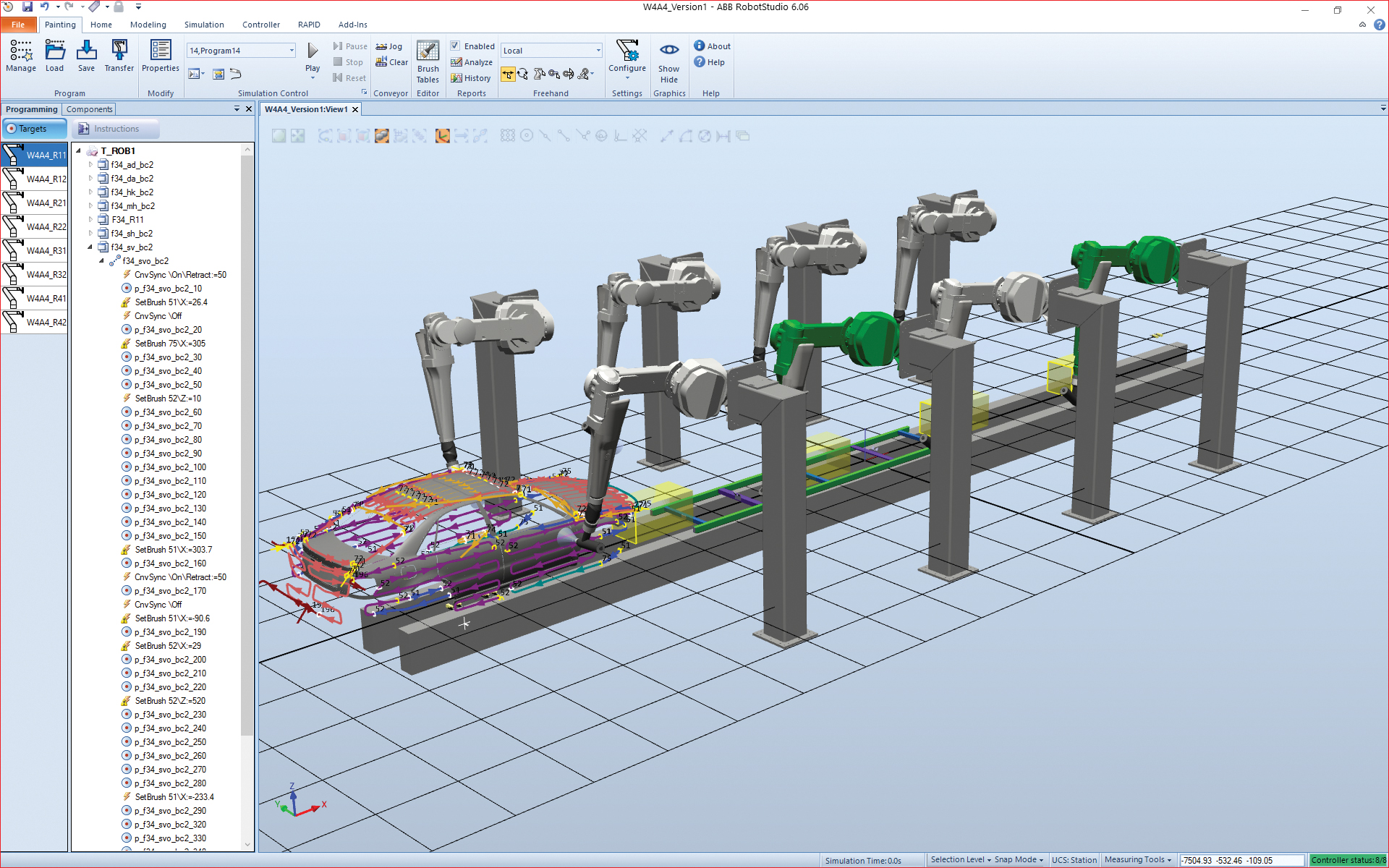The image size is (1389, 868).
Task: Select the angle measure tool
Action: click(x=686, y=136)
